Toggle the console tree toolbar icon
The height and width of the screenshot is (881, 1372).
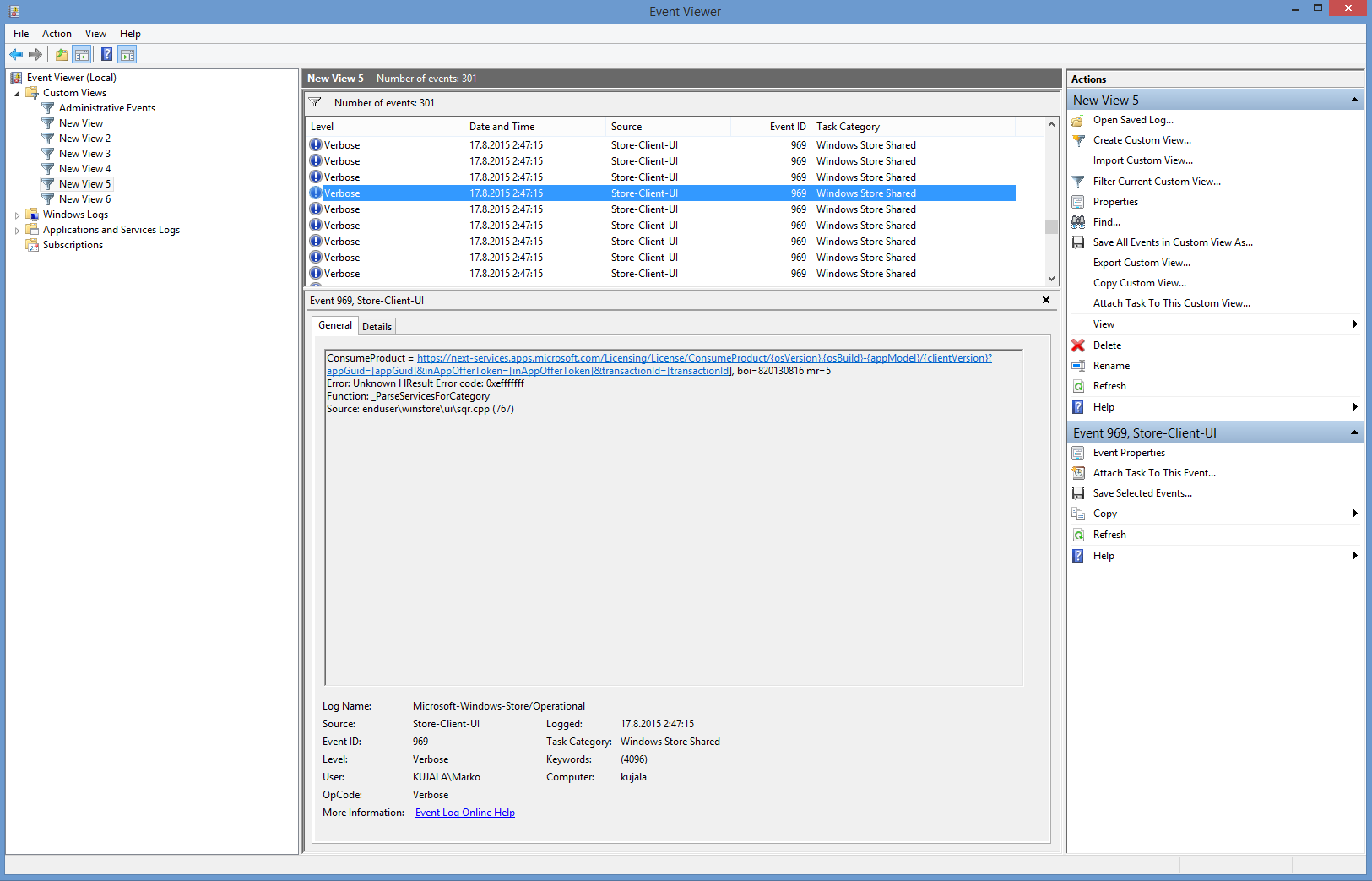click(82, 55)
